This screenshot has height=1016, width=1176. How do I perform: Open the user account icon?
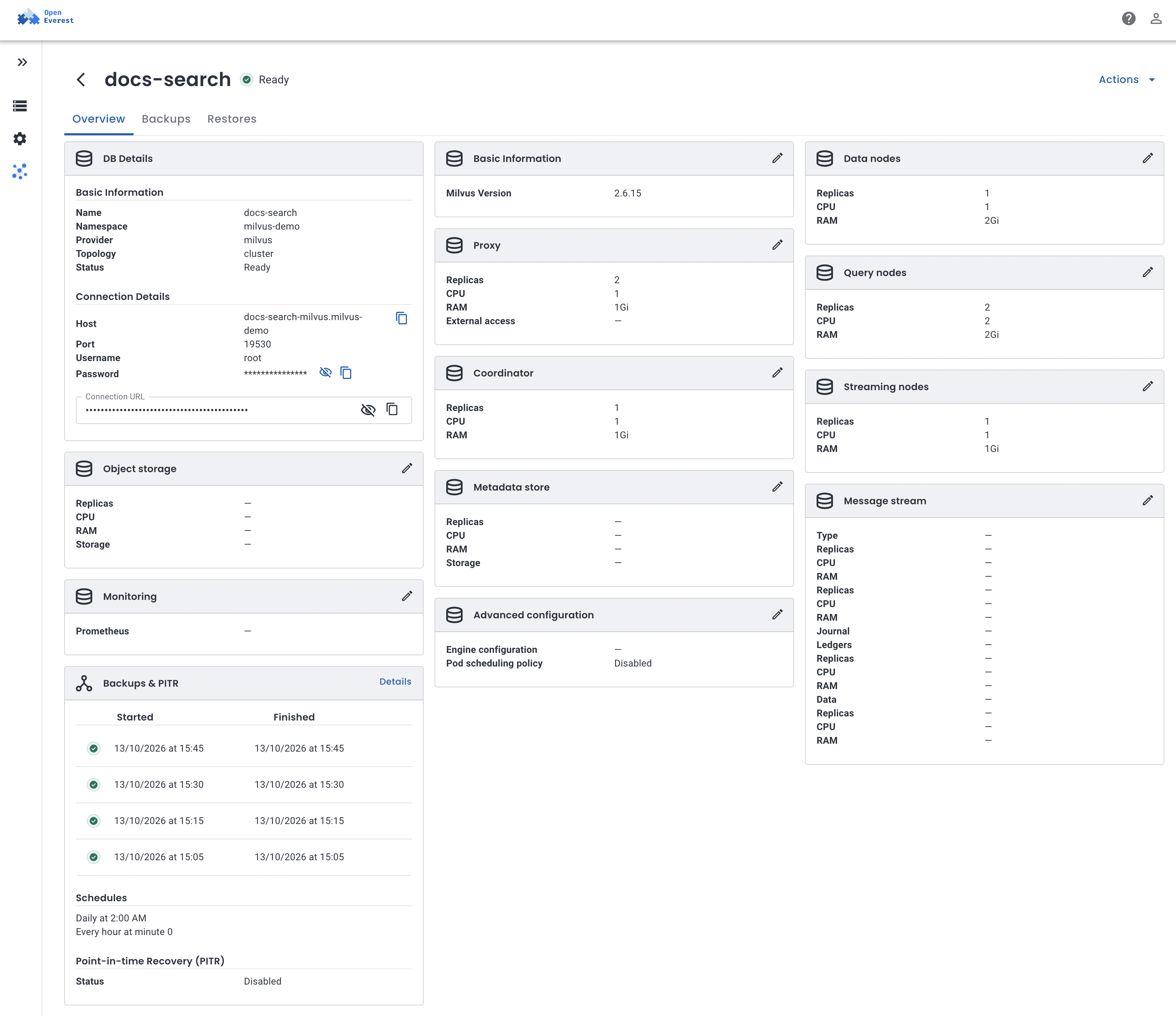point(1156,19)
